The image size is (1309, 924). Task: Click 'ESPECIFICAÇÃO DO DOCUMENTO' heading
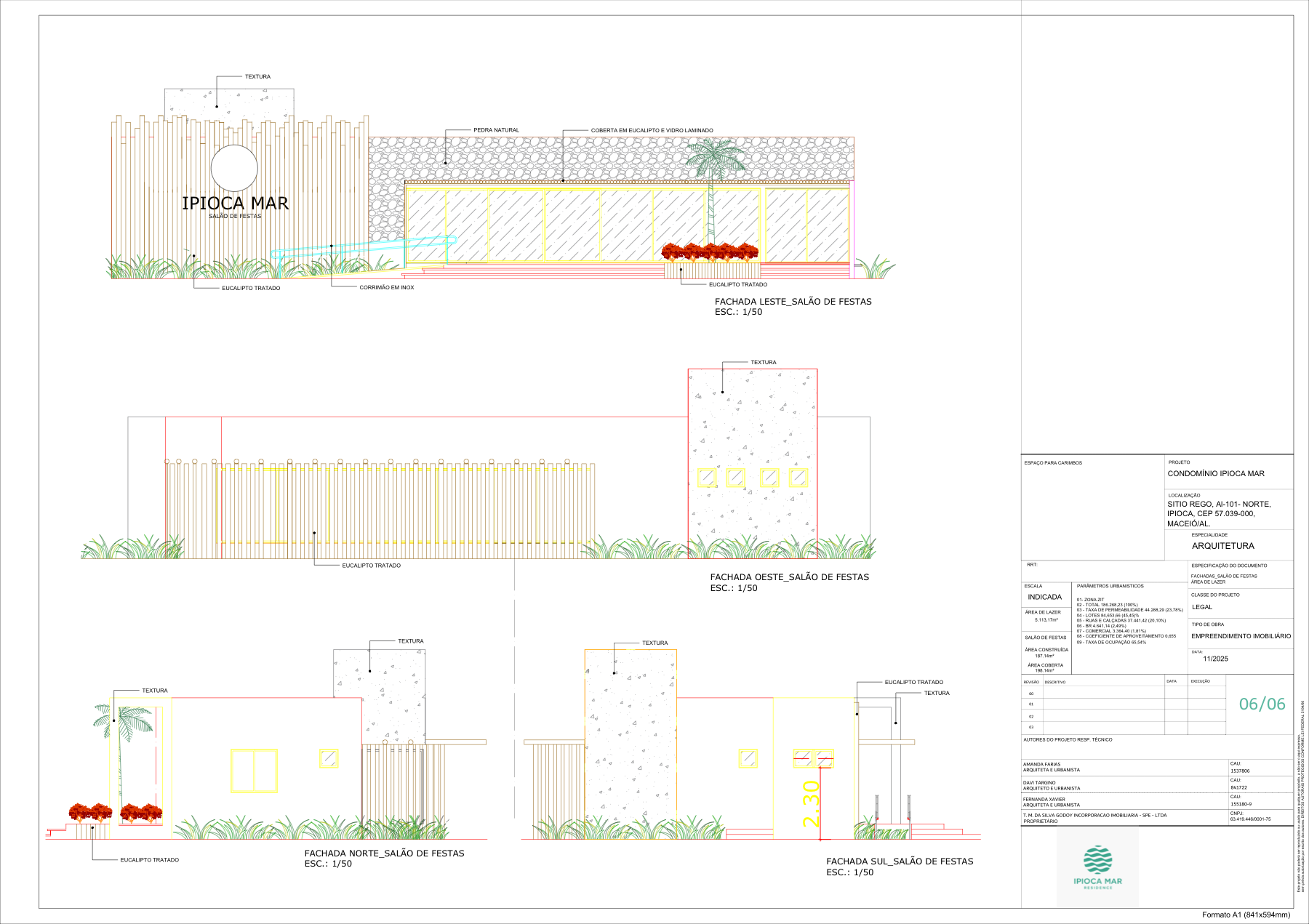click(1229, 566)
